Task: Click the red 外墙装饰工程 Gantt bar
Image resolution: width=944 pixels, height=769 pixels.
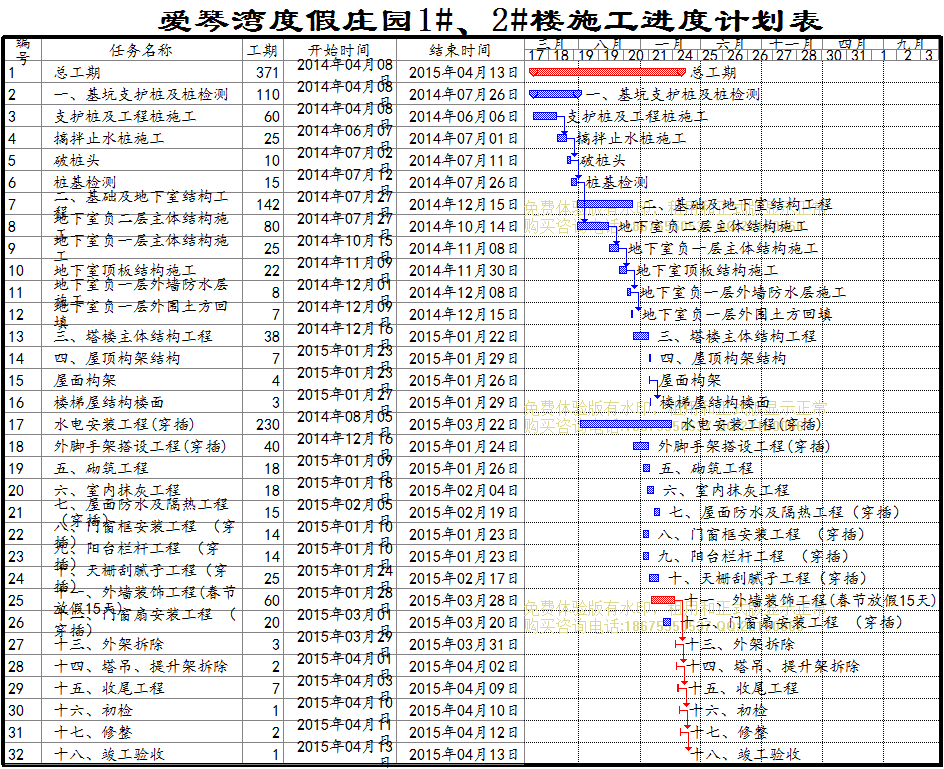Action: pos(663,600)
